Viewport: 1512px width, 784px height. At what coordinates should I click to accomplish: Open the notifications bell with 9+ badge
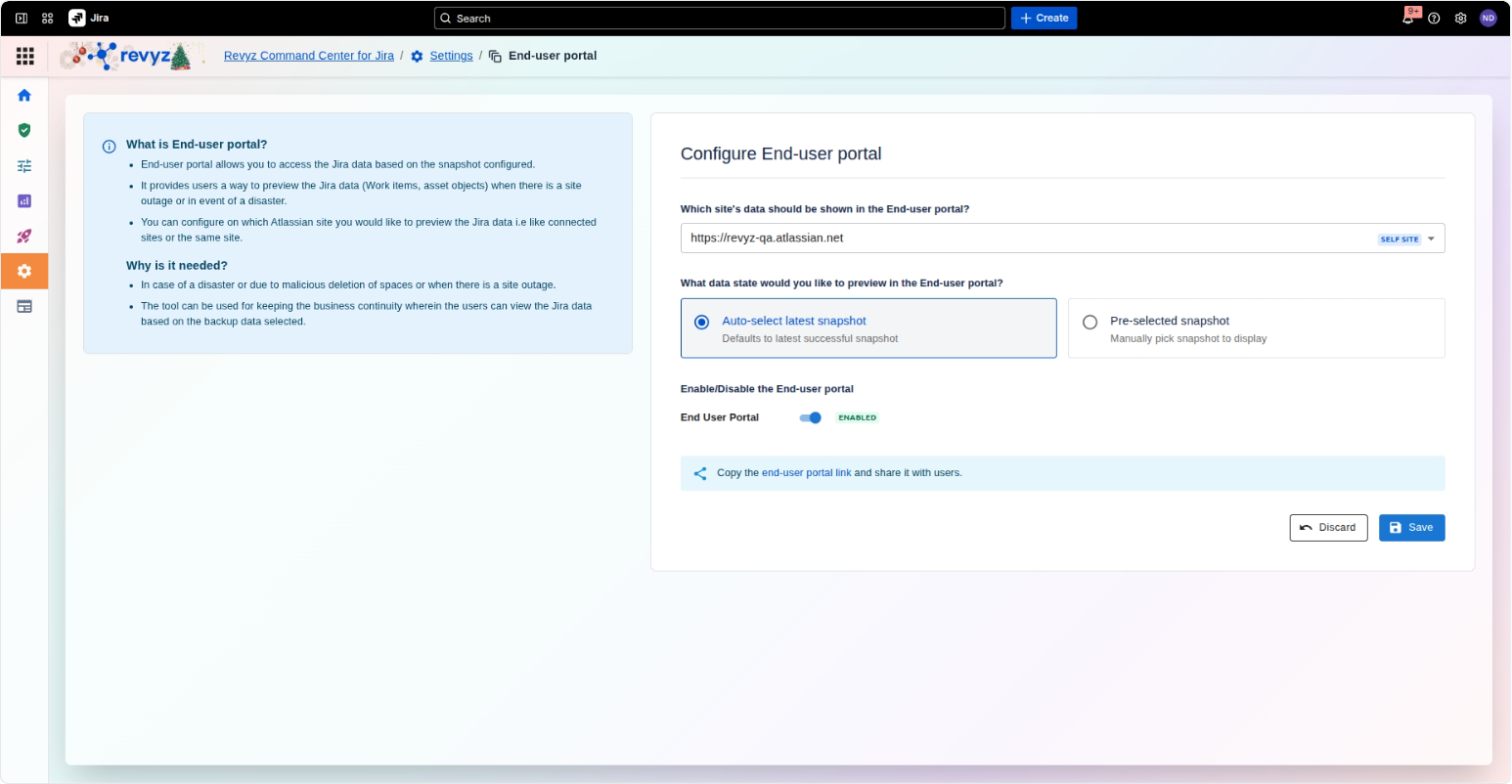tap(1407, 18)
